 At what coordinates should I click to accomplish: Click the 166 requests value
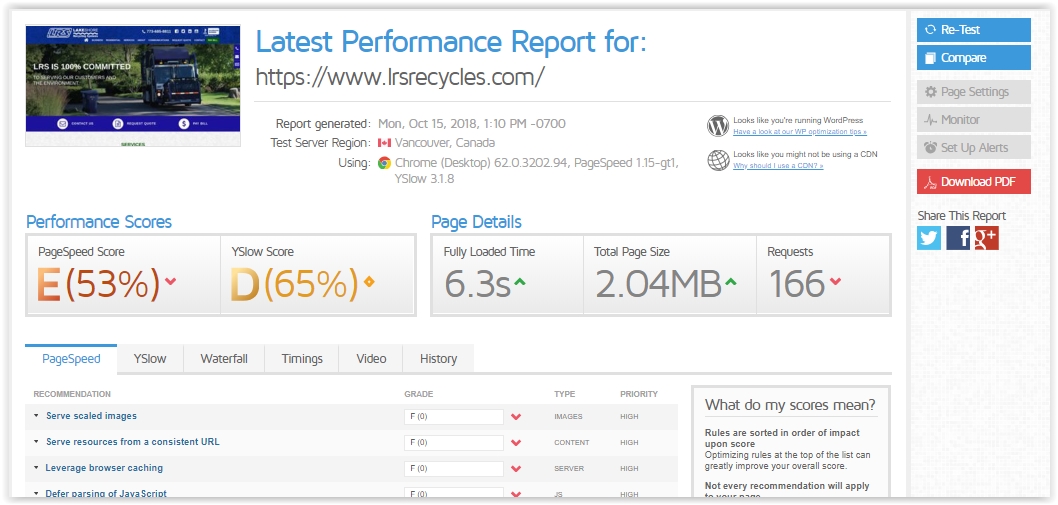(x=796, y=284)
